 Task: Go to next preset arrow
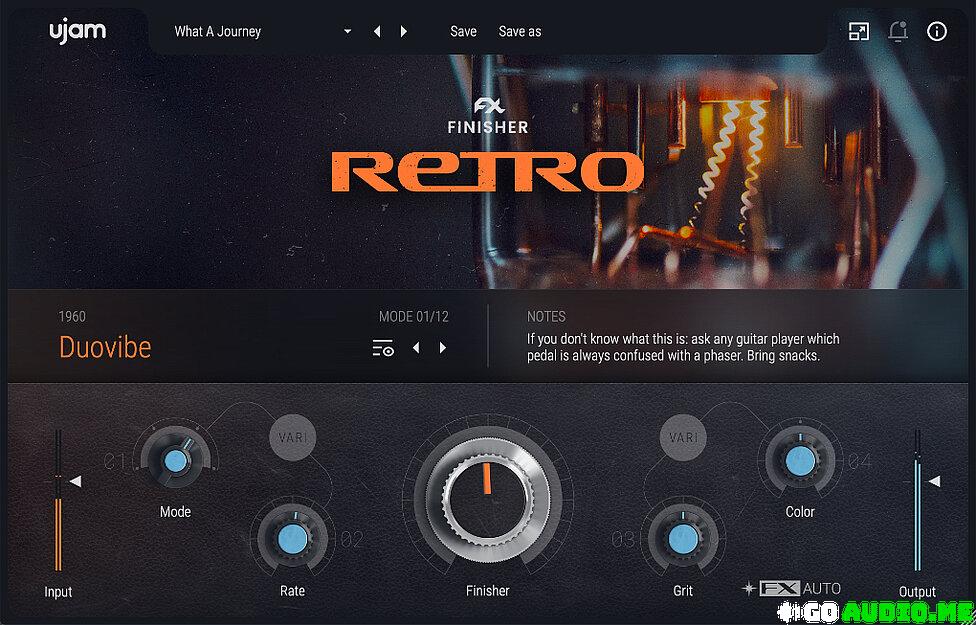[404, 32]
